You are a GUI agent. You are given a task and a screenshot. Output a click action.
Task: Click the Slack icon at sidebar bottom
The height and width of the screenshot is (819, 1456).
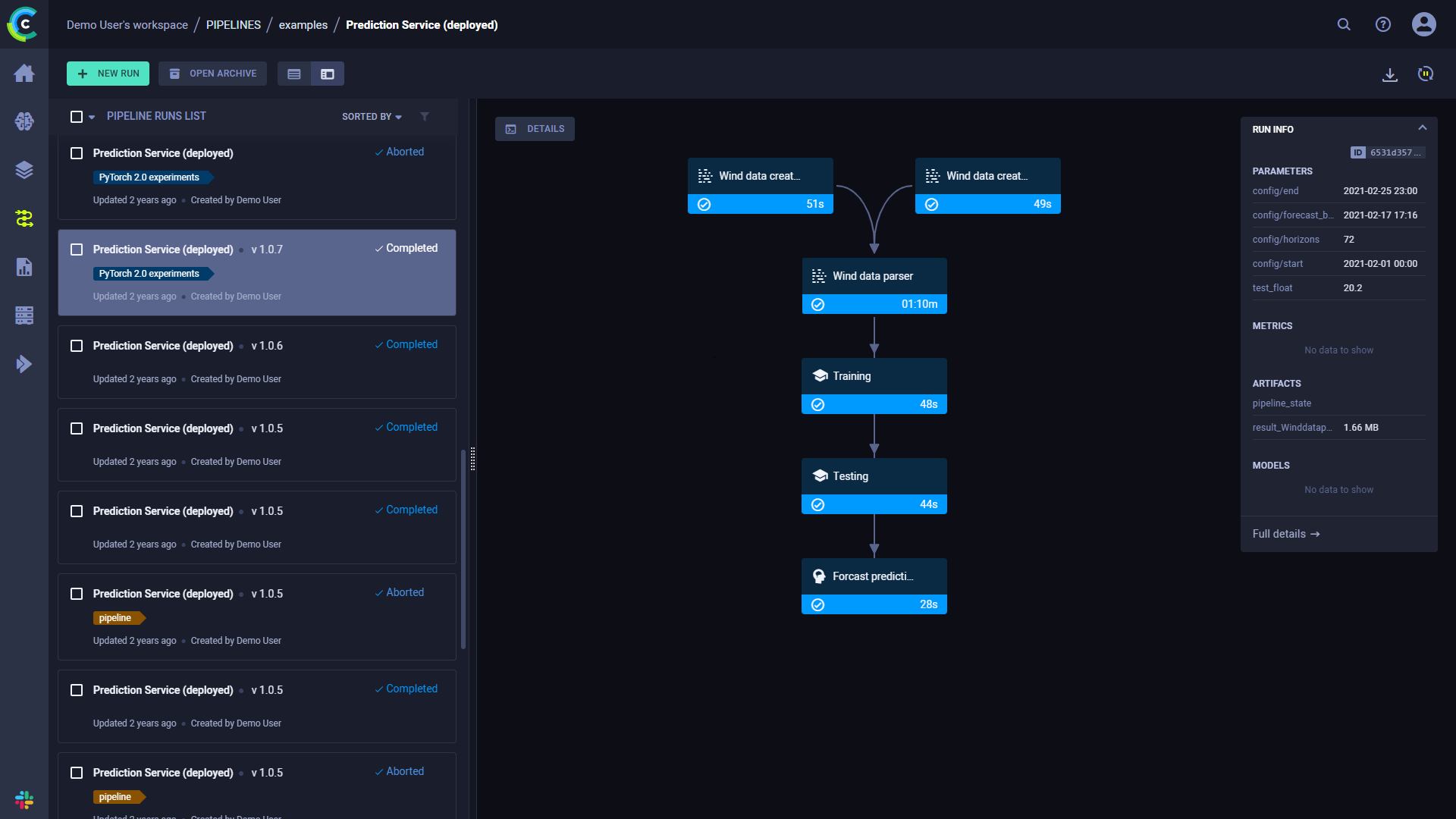click(x=24, y=799)
